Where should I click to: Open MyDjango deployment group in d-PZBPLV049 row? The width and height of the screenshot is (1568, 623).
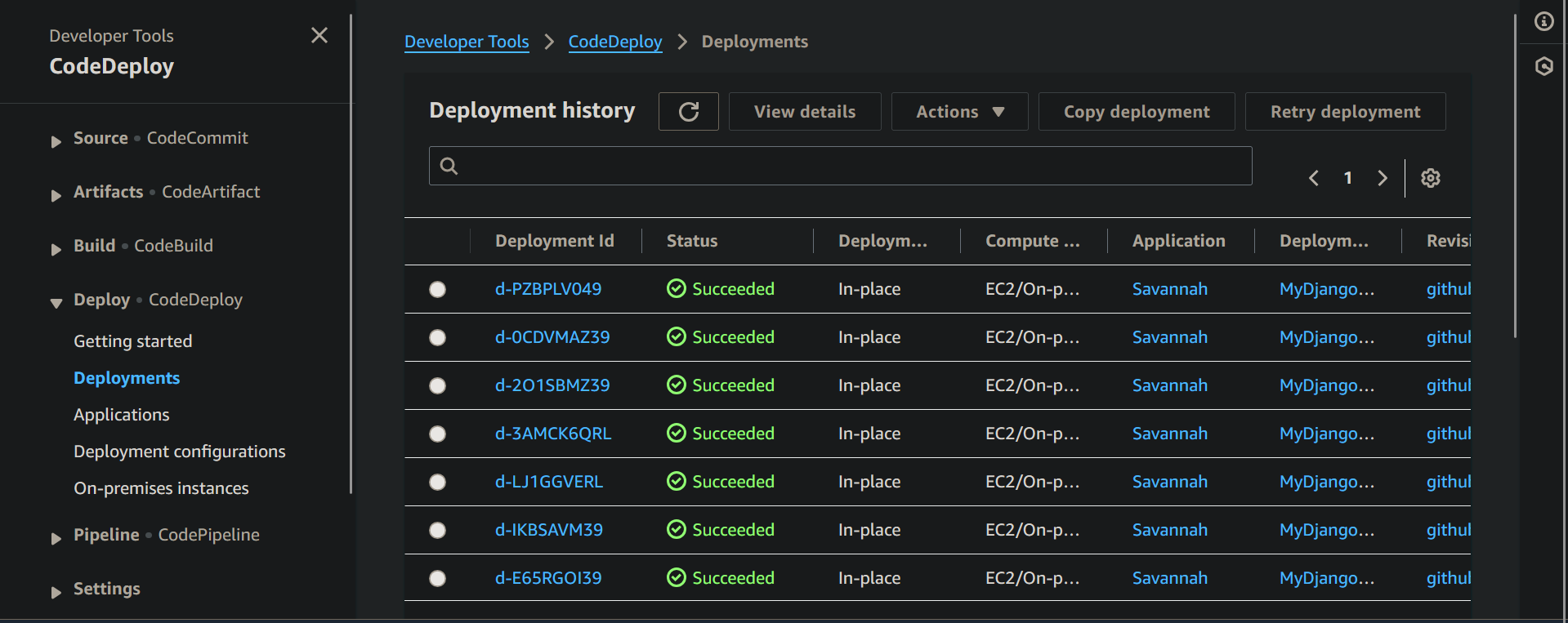pos(1327,289)
